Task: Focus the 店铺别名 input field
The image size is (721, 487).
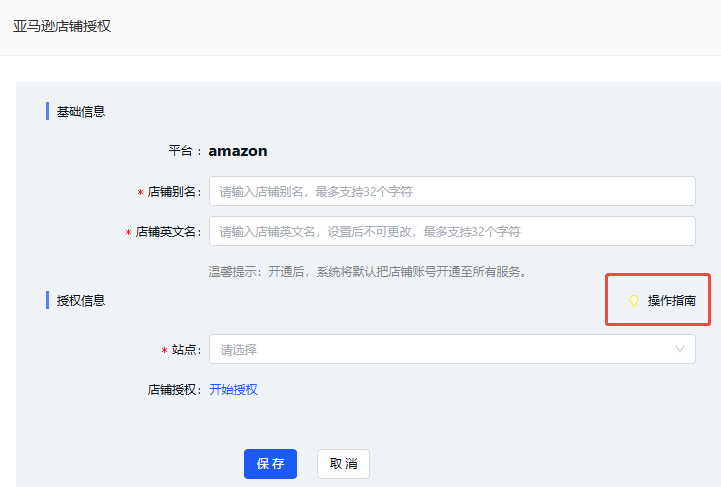Action: tap(452, 191)
